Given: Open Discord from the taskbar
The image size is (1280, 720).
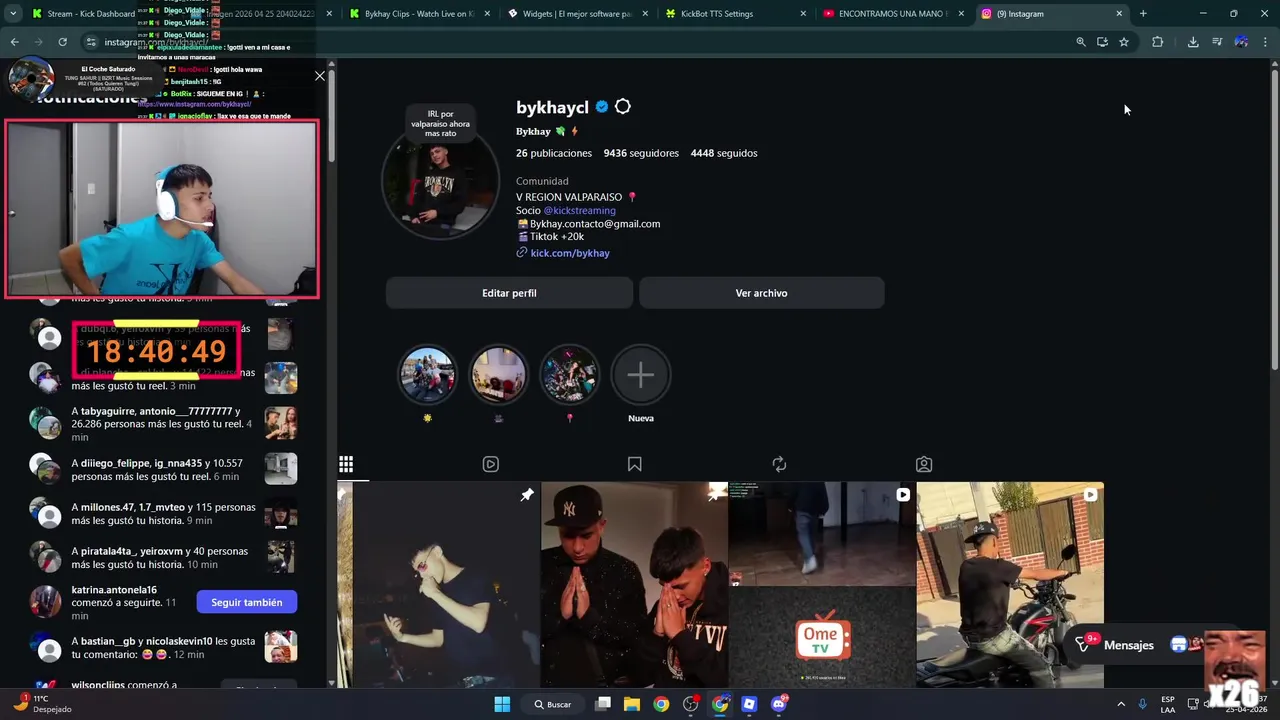Looking at the screenshot, I should [x=779, y=704].
